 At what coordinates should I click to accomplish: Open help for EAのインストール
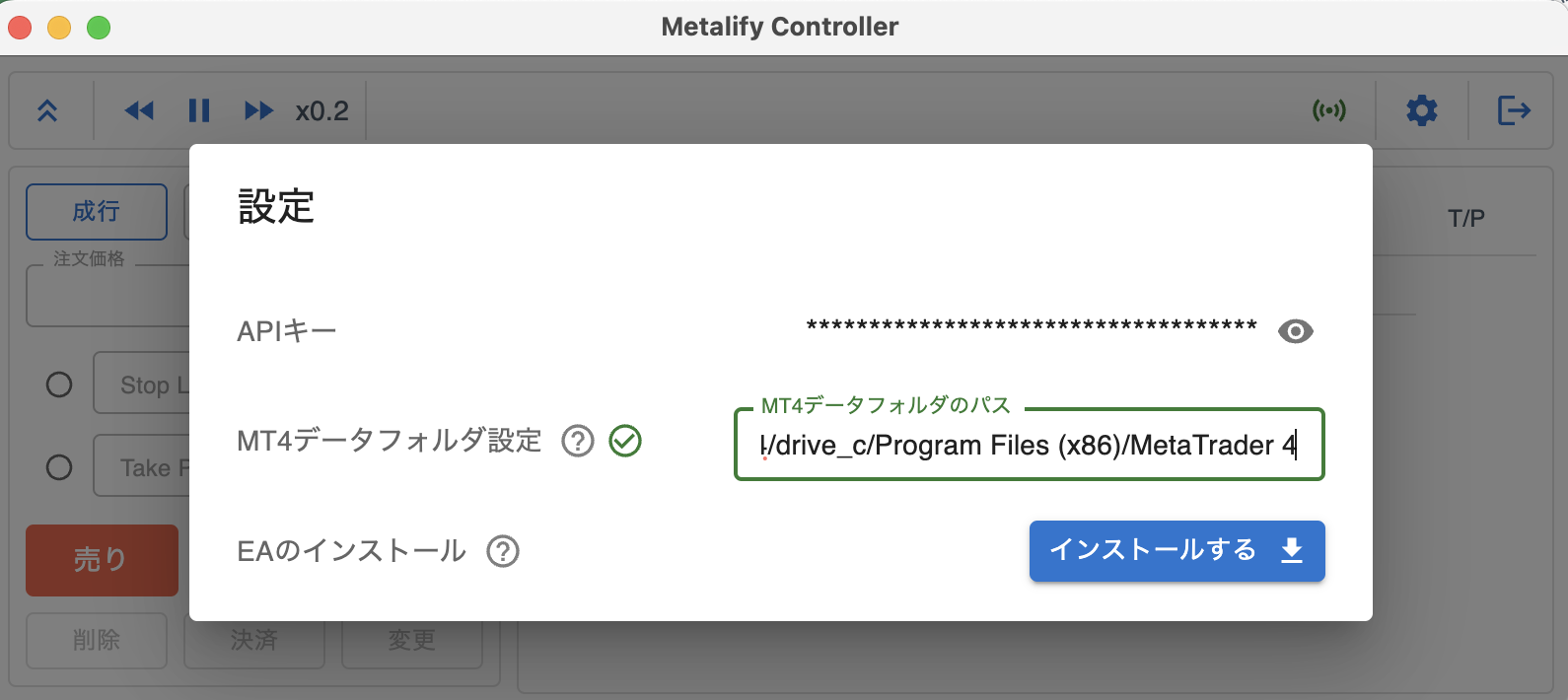click(504, 552)
